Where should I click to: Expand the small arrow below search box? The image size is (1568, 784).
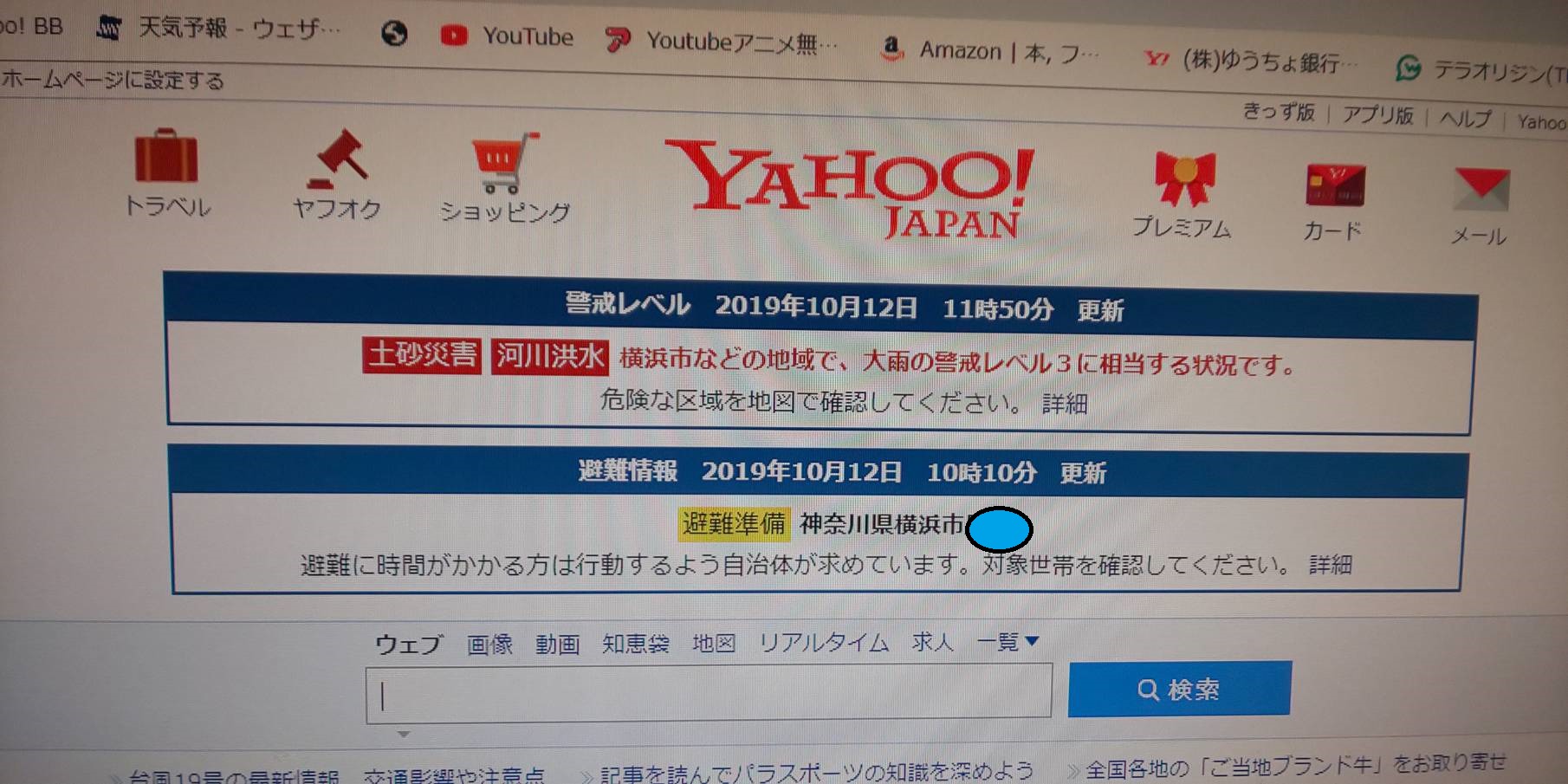pos(403,734)
